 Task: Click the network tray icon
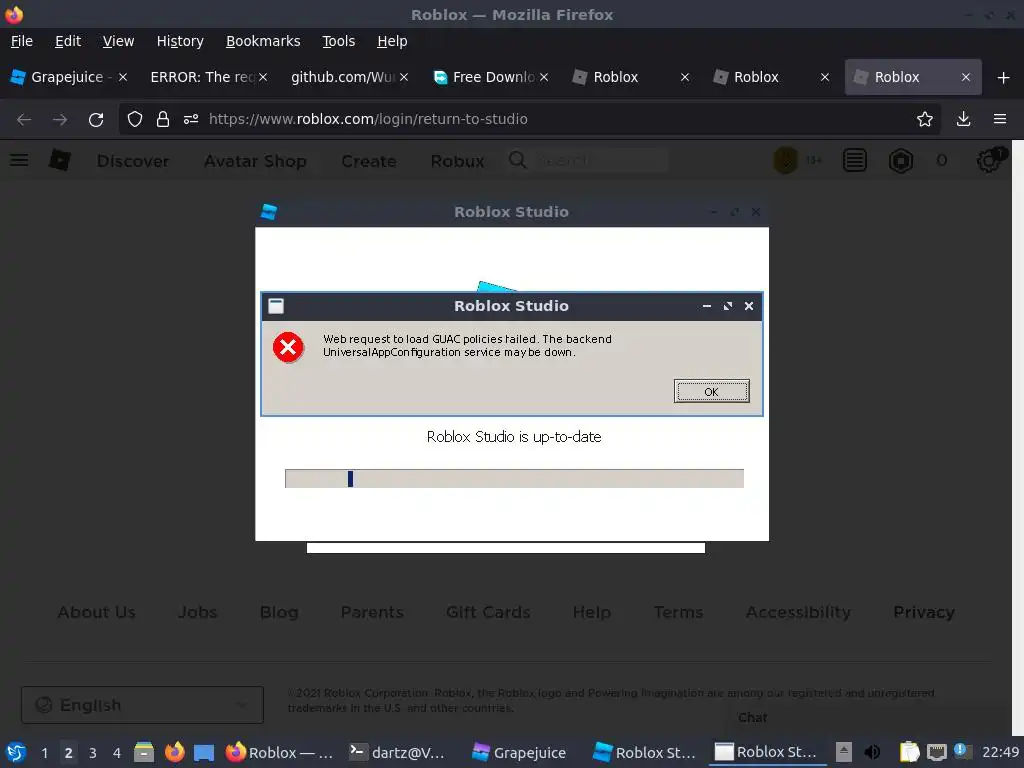point(936,752)
